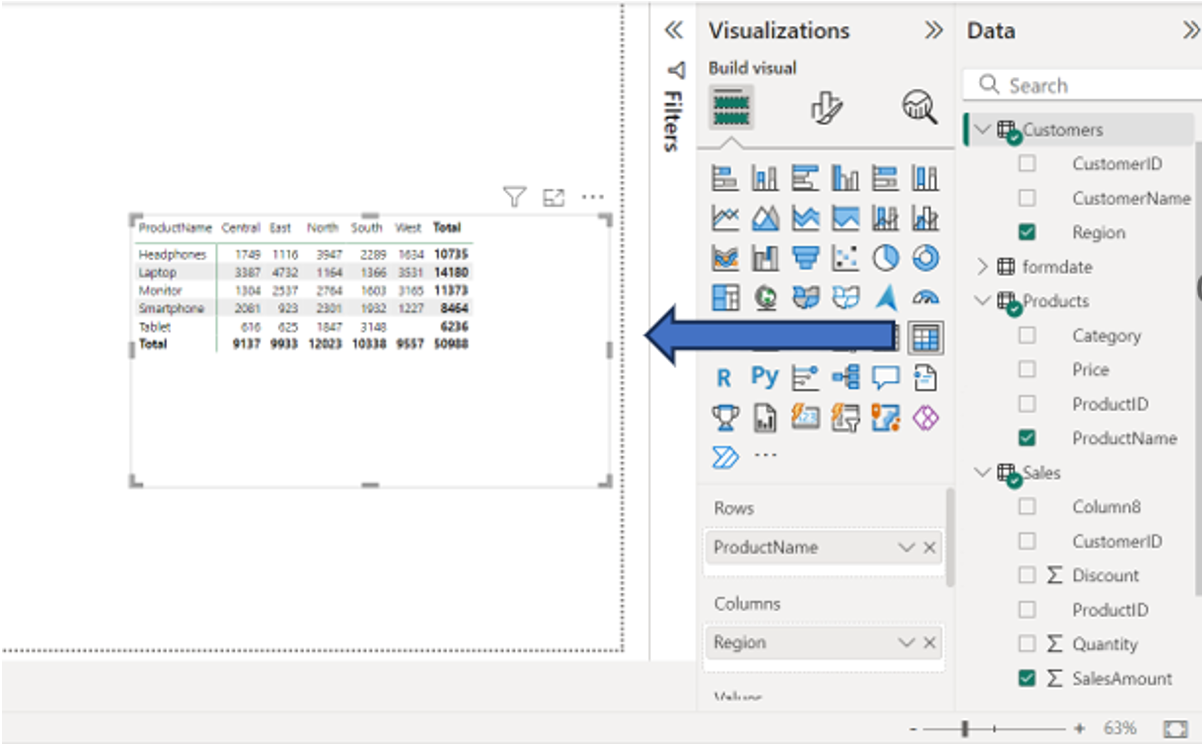Open the ProductName dropdown in Rows
The image size is (1202, 747).
point(906,547)
